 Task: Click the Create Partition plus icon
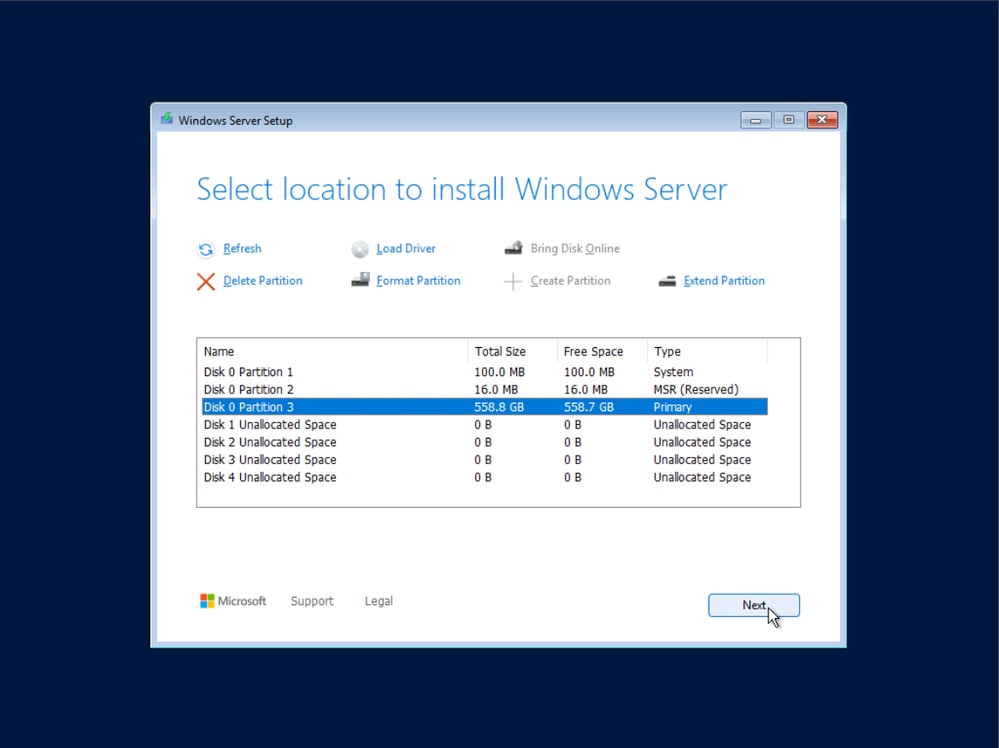point(512,280)
